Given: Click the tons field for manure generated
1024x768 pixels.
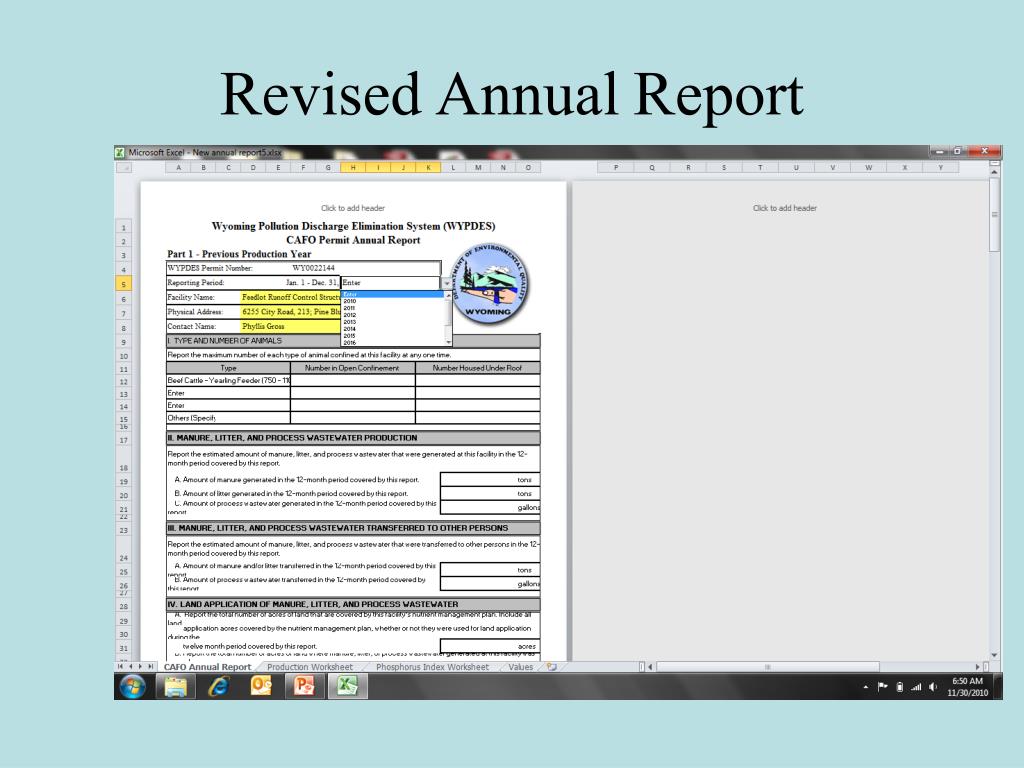Looking at the screenshot, I should (x=490, y=480).
